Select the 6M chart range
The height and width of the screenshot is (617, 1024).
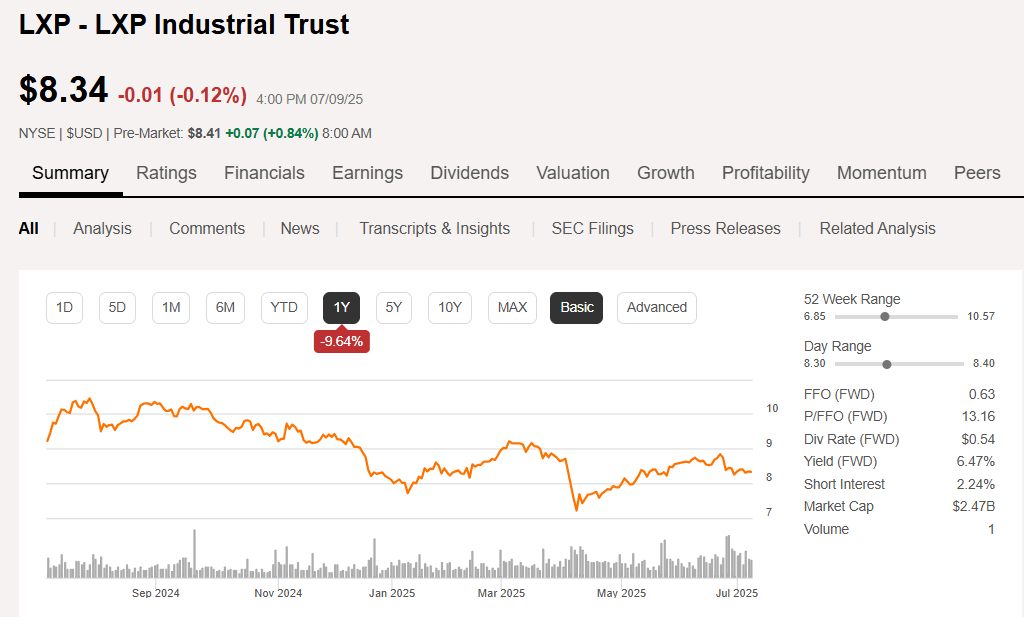pyautogui.click(x=225, y=308)
